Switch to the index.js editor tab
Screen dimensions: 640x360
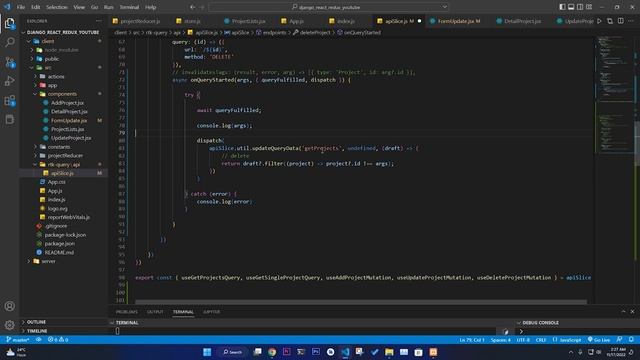pos(345,21)
